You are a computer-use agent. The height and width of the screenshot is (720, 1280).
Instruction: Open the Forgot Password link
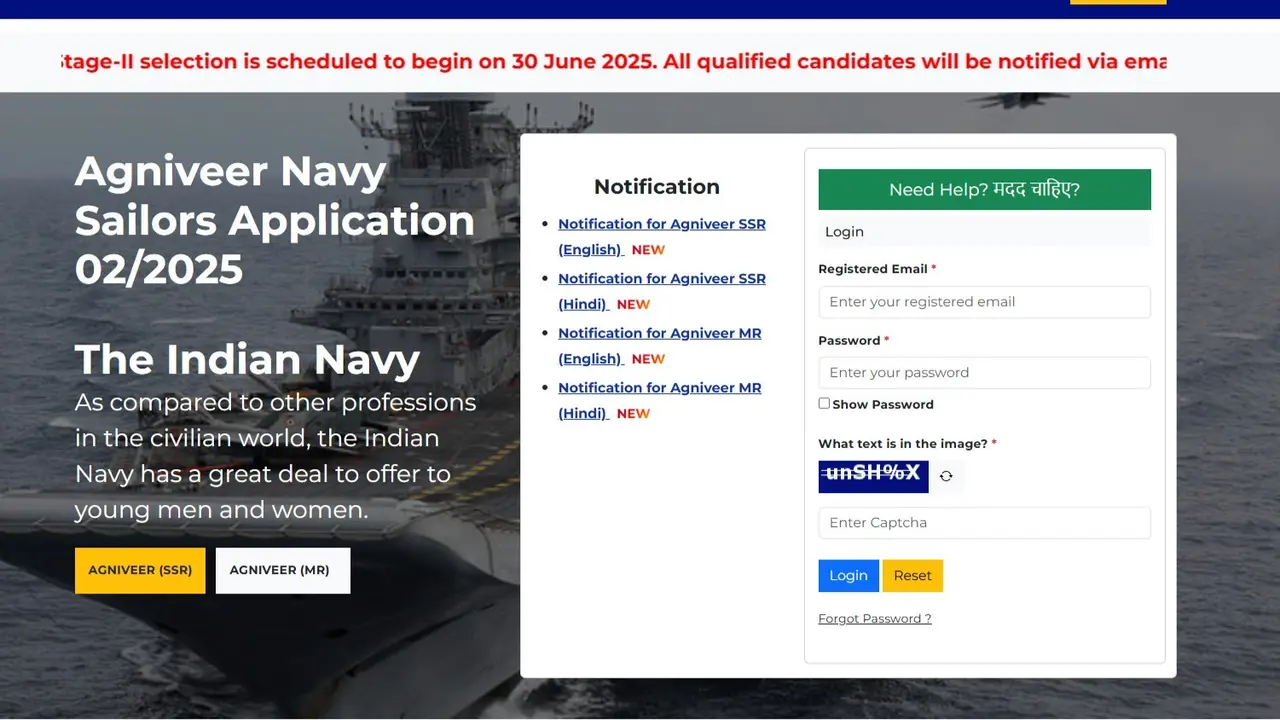(874, 618)
